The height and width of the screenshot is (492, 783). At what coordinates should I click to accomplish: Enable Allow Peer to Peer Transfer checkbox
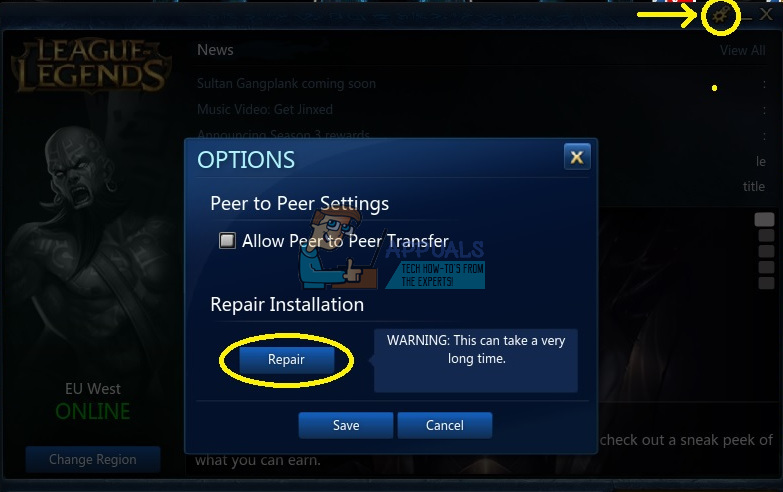point(227,240)
